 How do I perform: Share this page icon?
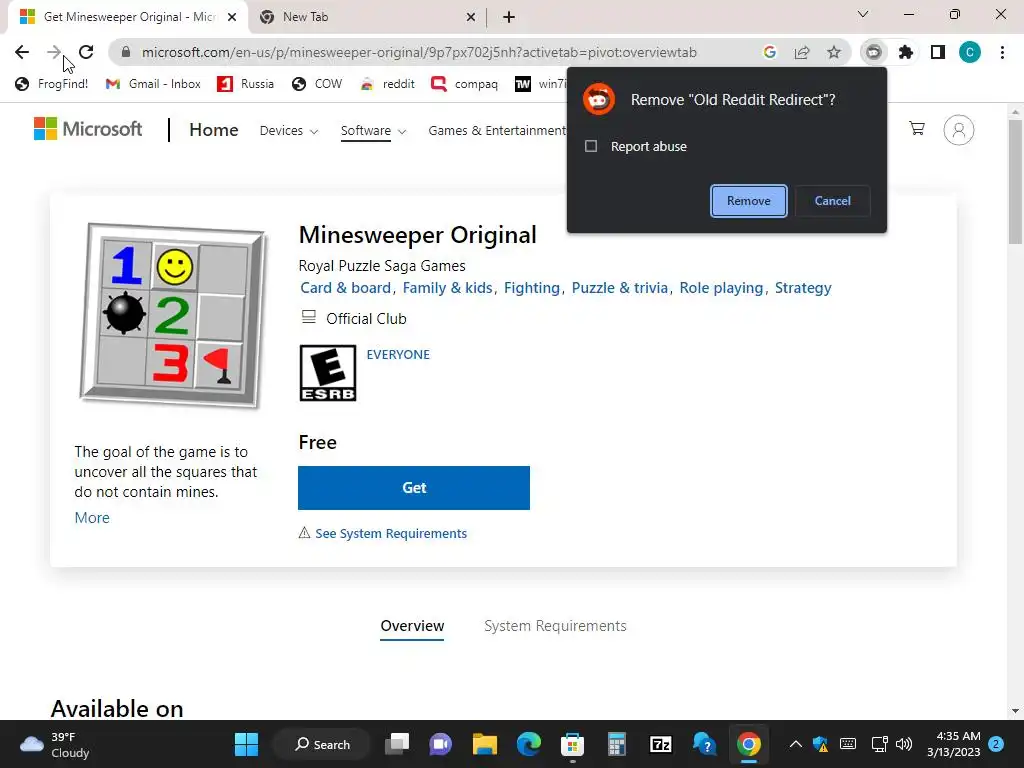[802, 52]
